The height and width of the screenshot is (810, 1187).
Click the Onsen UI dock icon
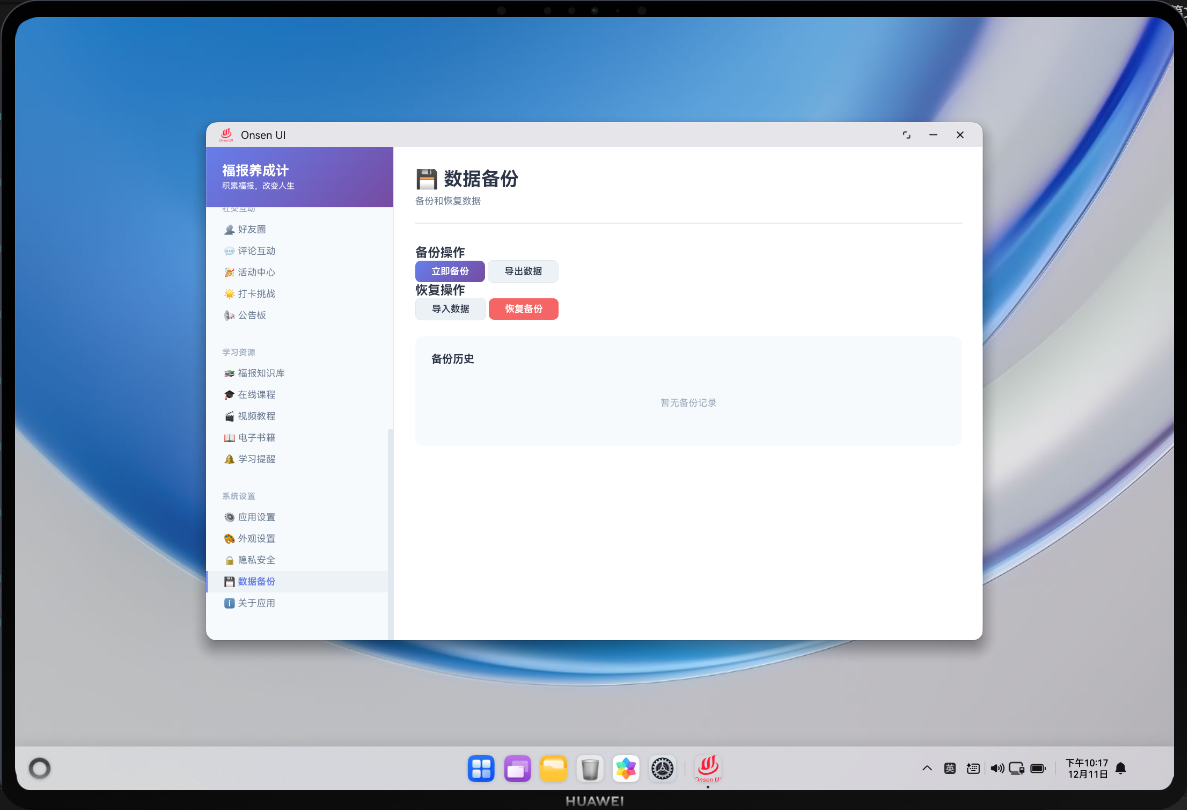point(707,768)
